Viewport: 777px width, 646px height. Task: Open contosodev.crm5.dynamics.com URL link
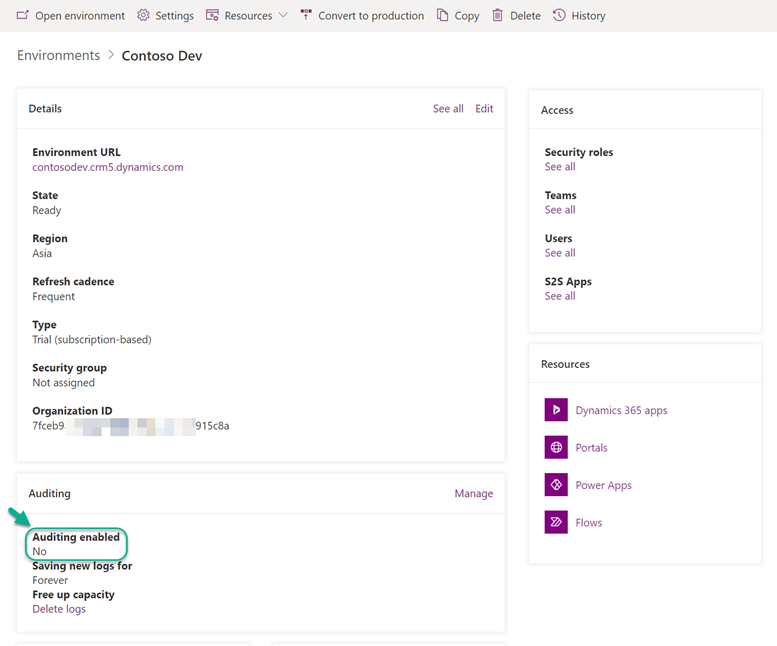point(108,167)
